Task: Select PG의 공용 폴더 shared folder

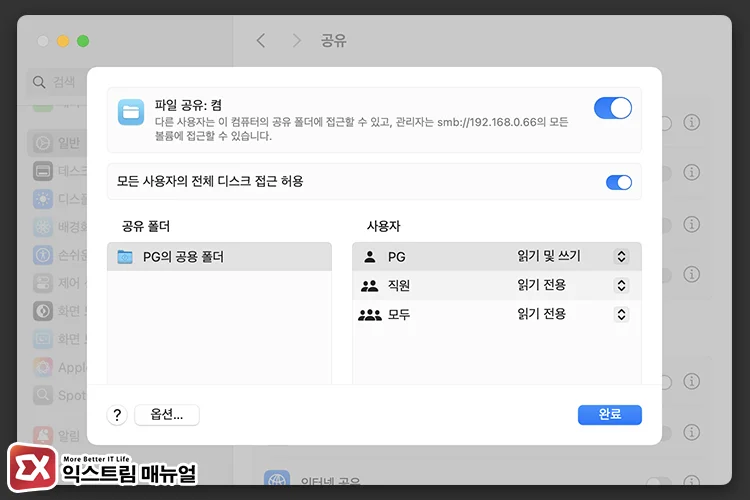Action: coord(219,257)
